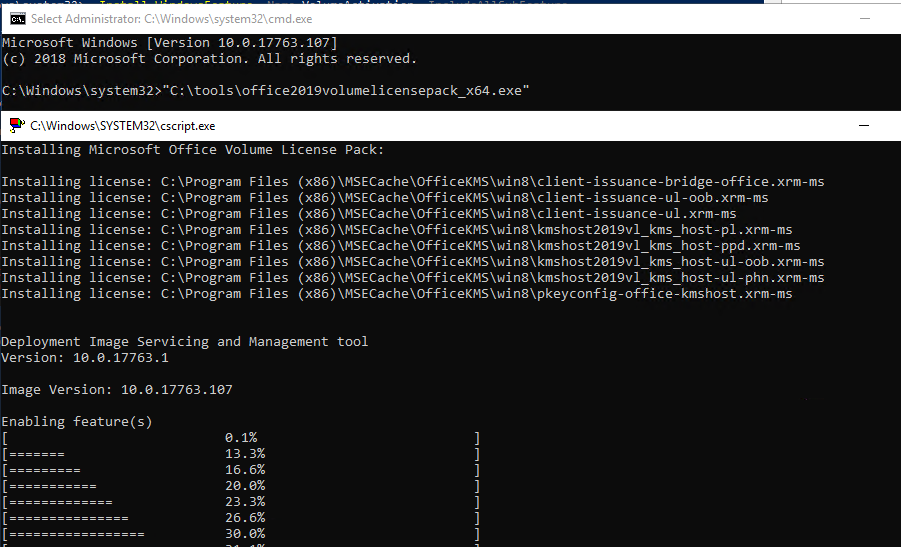This screenshot has width=901, height=547.
Task: Click the 'C:\Windows\SYSTEM32\cscript.exe' title text
Action: pyautogui.click(x=122, y=126)
